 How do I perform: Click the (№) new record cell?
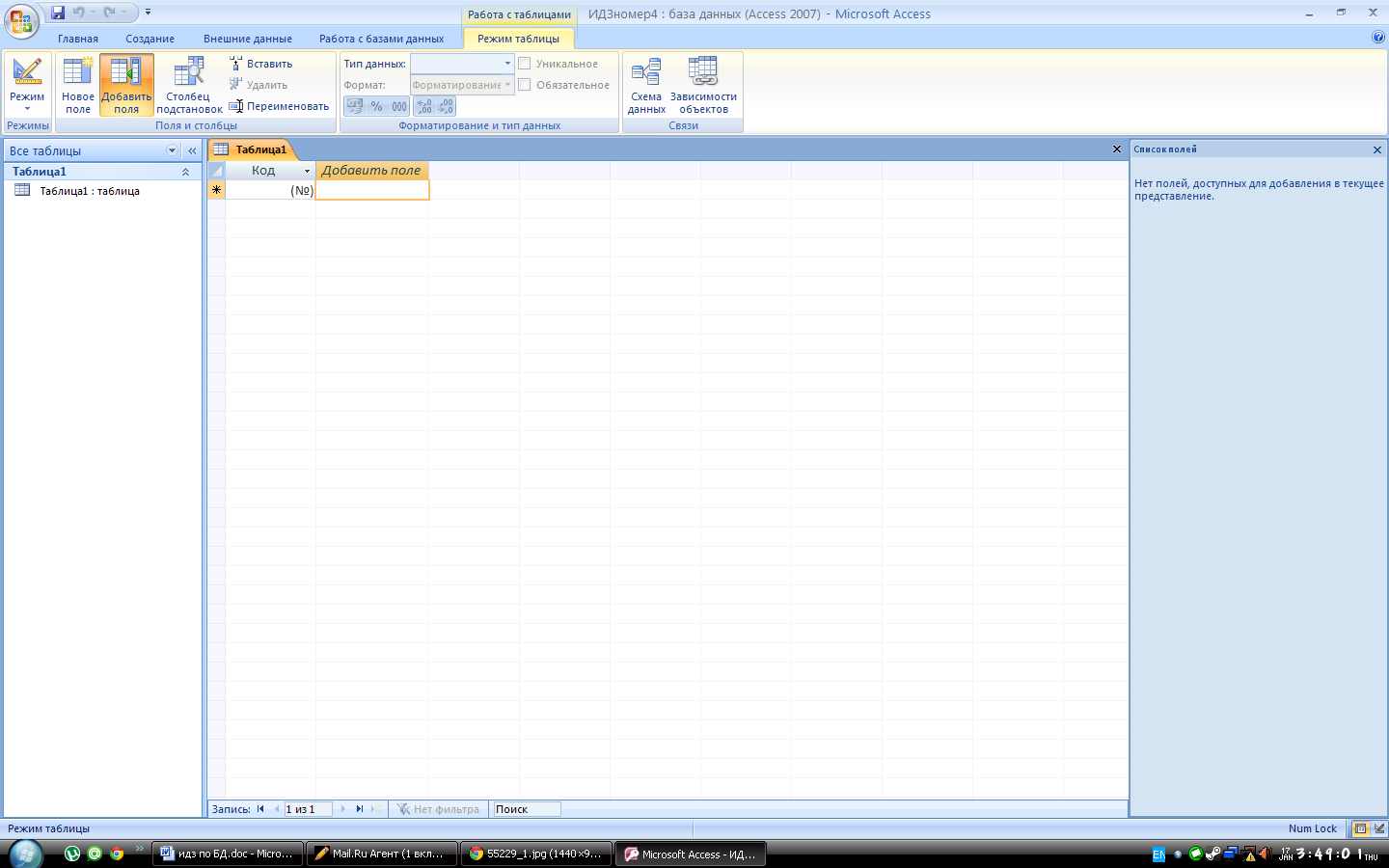click(x=271, y=190)
